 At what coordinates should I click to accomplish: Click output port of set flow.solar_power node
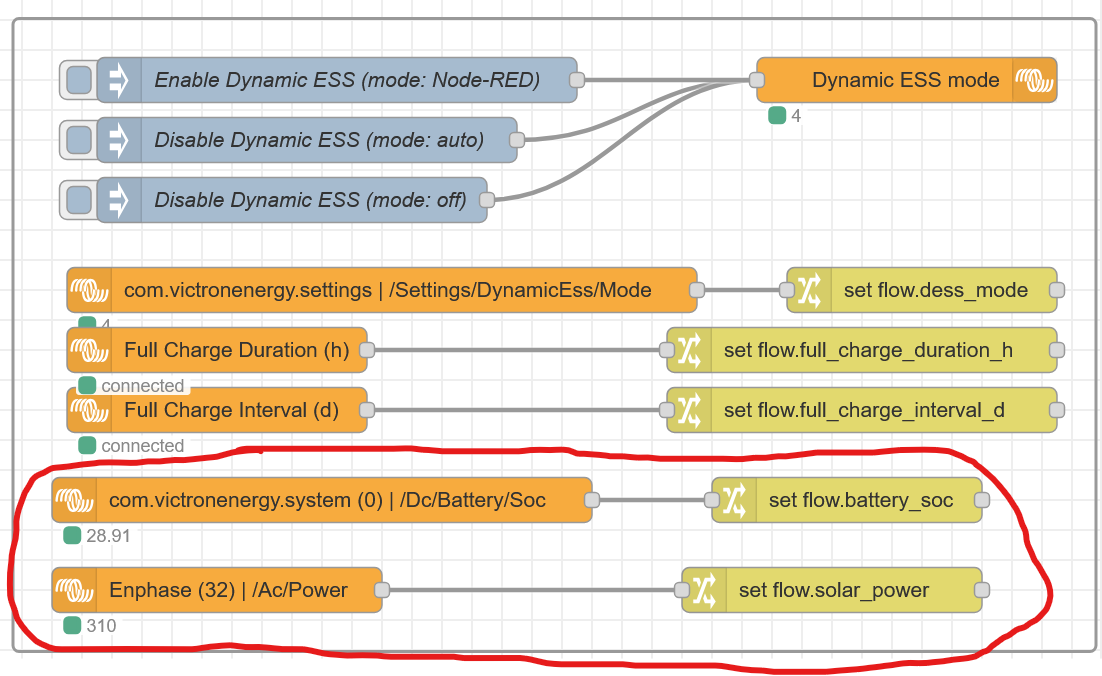pos(982,590)
